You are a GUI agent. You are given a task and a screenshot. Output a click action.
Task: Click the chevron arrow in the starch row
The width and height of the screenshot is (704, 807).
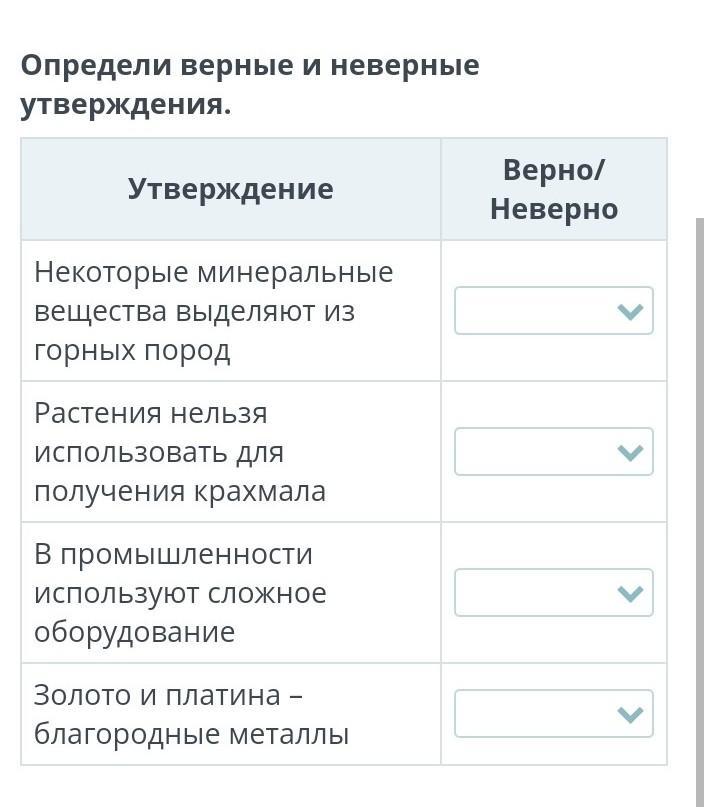(629, 452)
